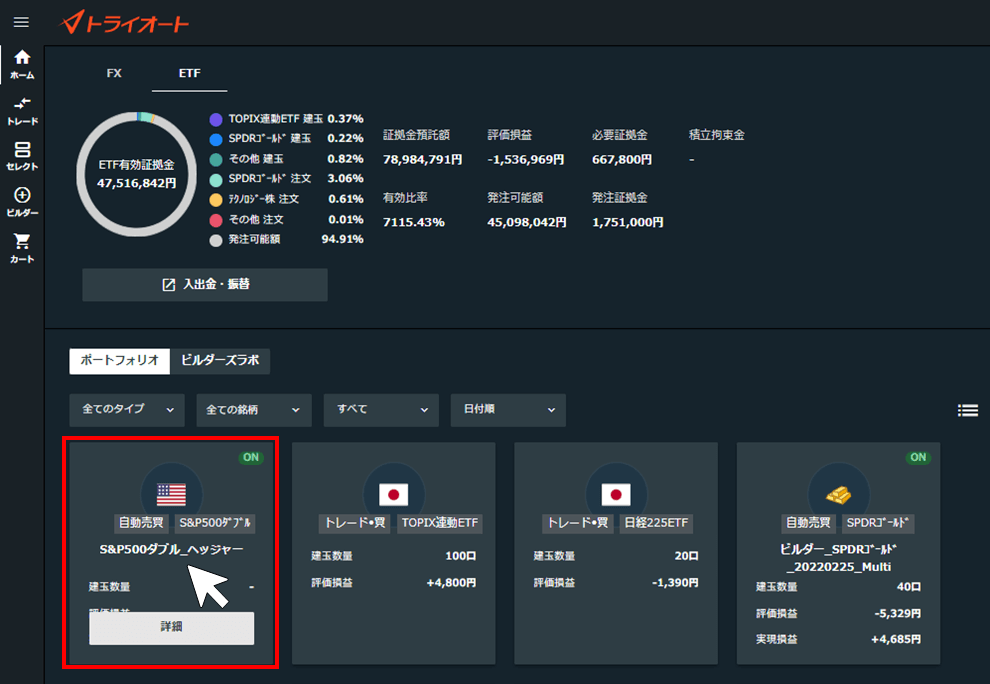Screen dimensions: 990x684
Task: Click S&P500ダブル_ヘッジャー card title
Action: click(171, 549)
